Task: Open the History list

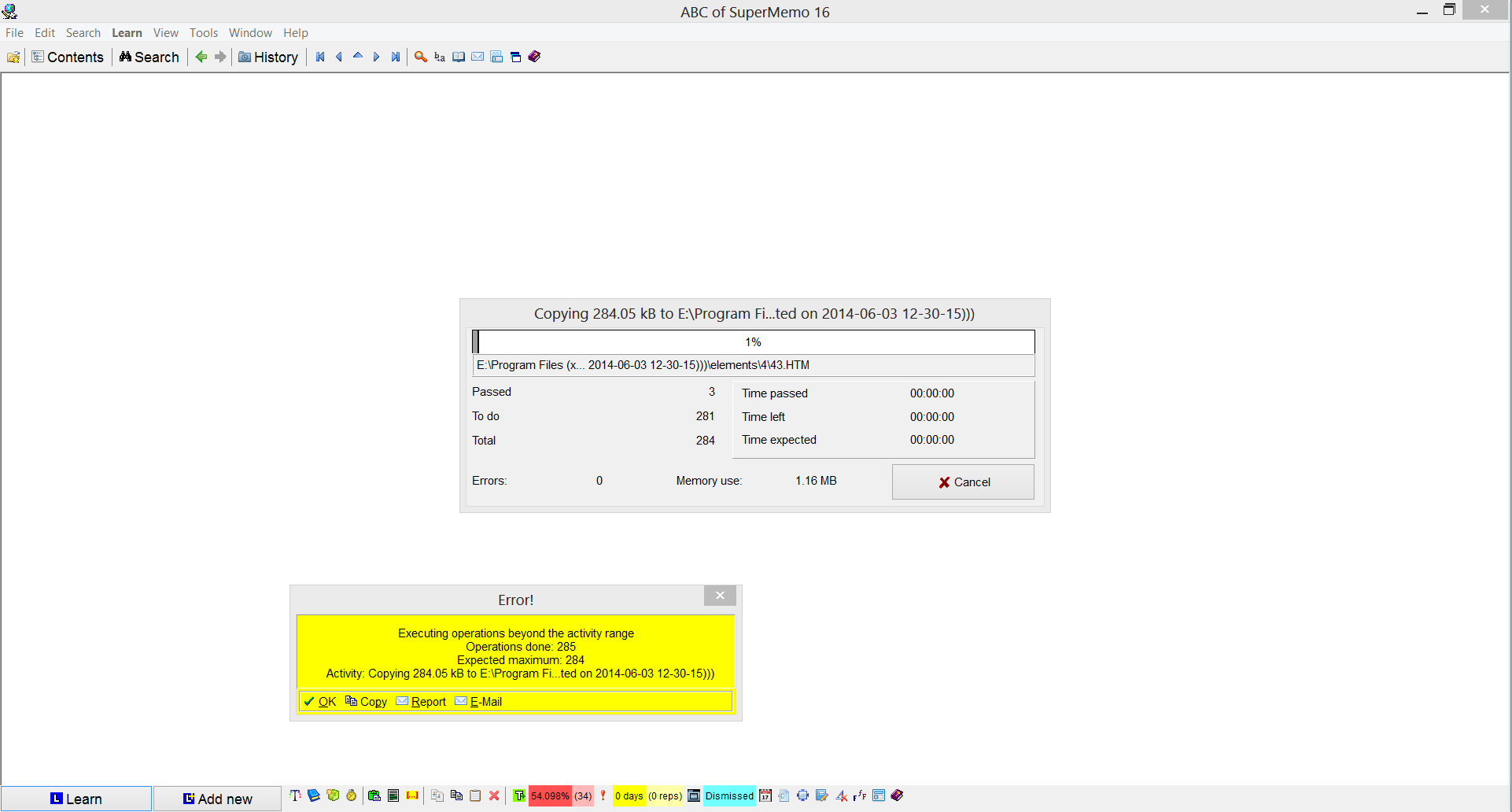Action: click(x=268, y=57)
